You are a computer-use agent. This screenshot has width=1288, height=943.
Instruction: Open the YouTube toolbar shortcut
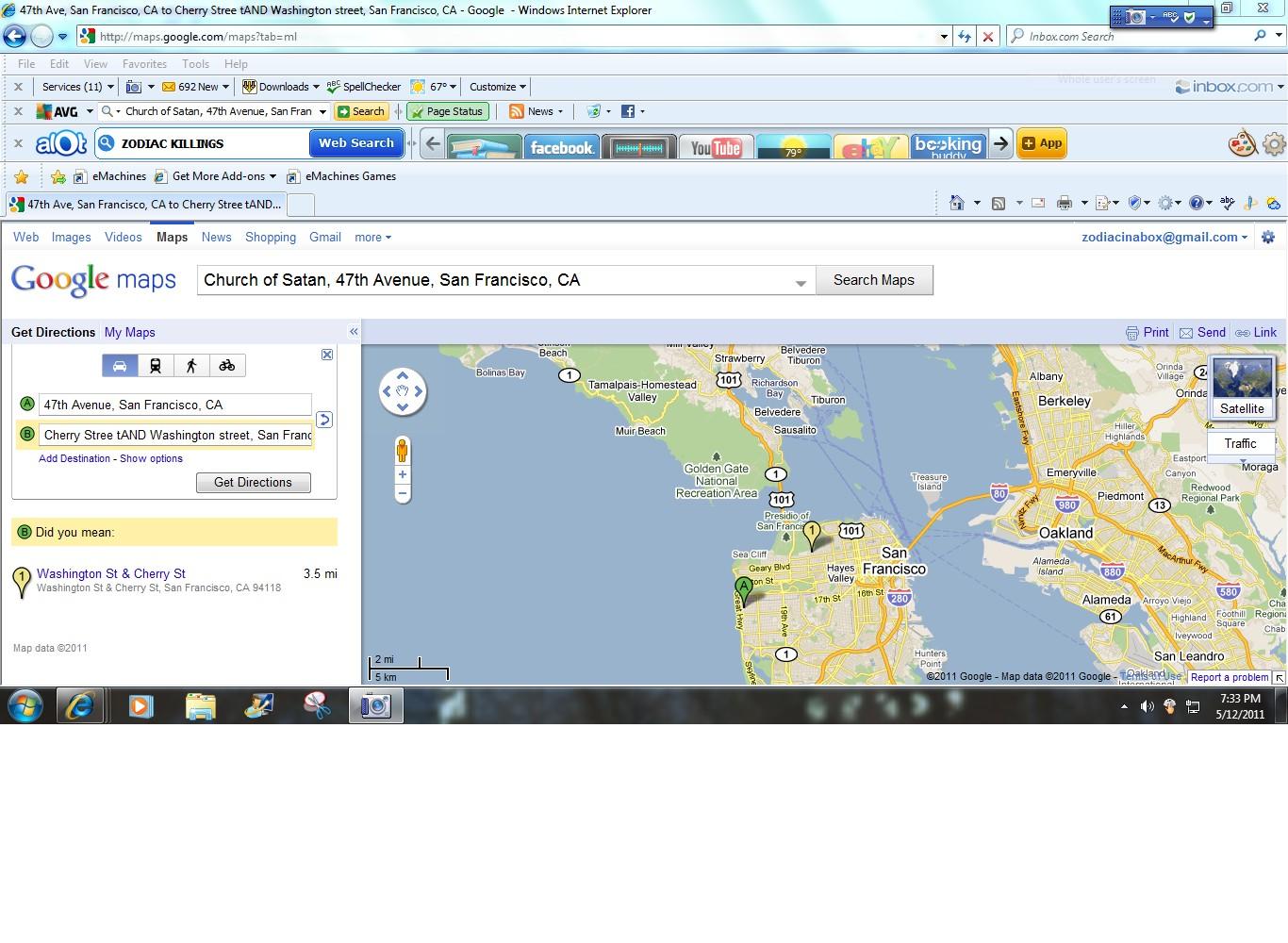point(716,147)
